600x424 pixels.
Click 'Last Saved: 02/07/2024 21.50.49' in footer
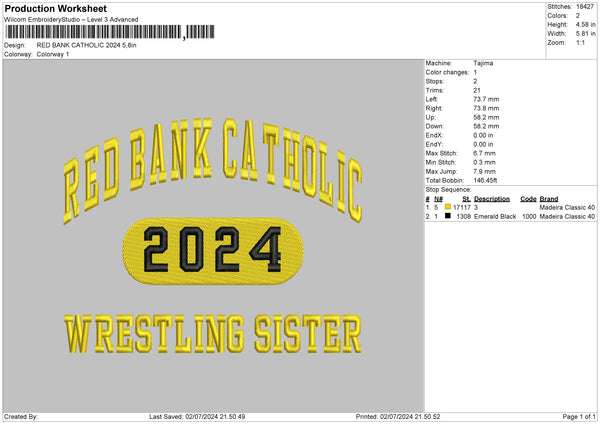point(197,417)
